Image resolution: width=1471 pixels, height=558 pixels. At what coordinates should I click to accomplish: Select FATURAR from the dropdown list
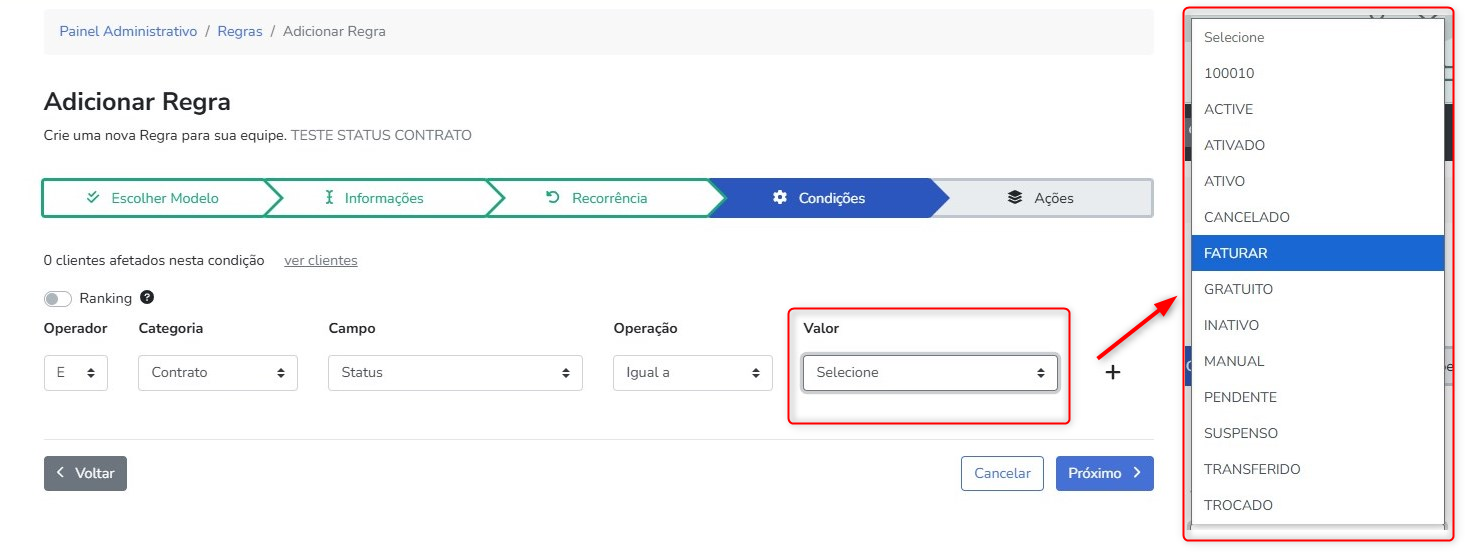point(1236,253)
